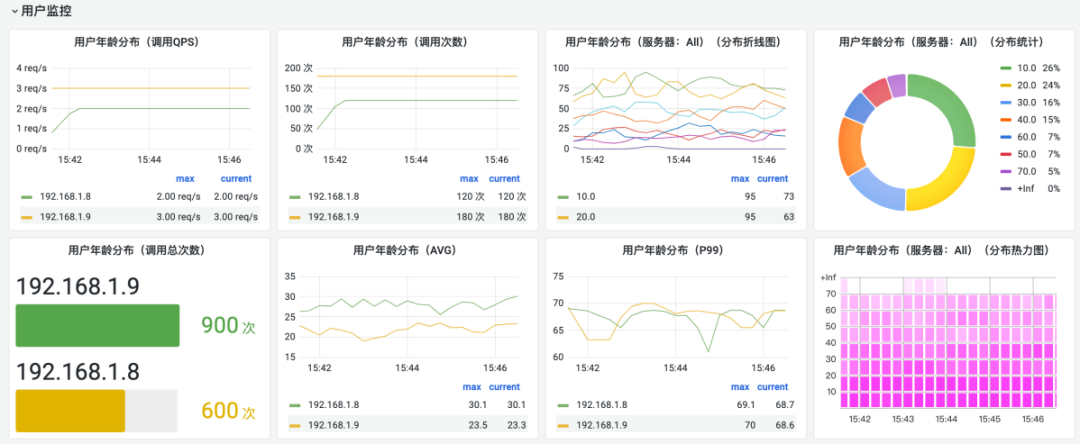
Task: Click +Inf label on heatmap axis
Action: [828, 277]
